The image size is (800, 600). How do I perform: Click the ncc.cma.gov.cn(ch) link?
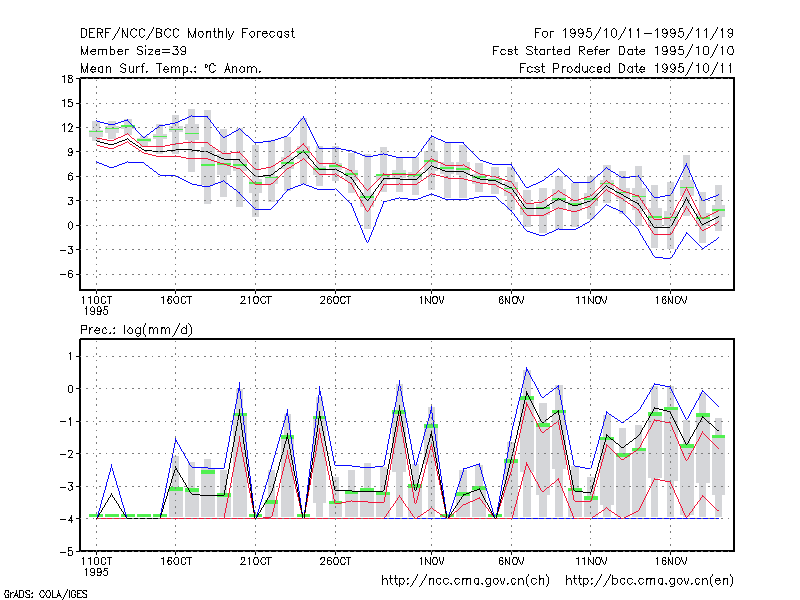[x=465, y=581]
